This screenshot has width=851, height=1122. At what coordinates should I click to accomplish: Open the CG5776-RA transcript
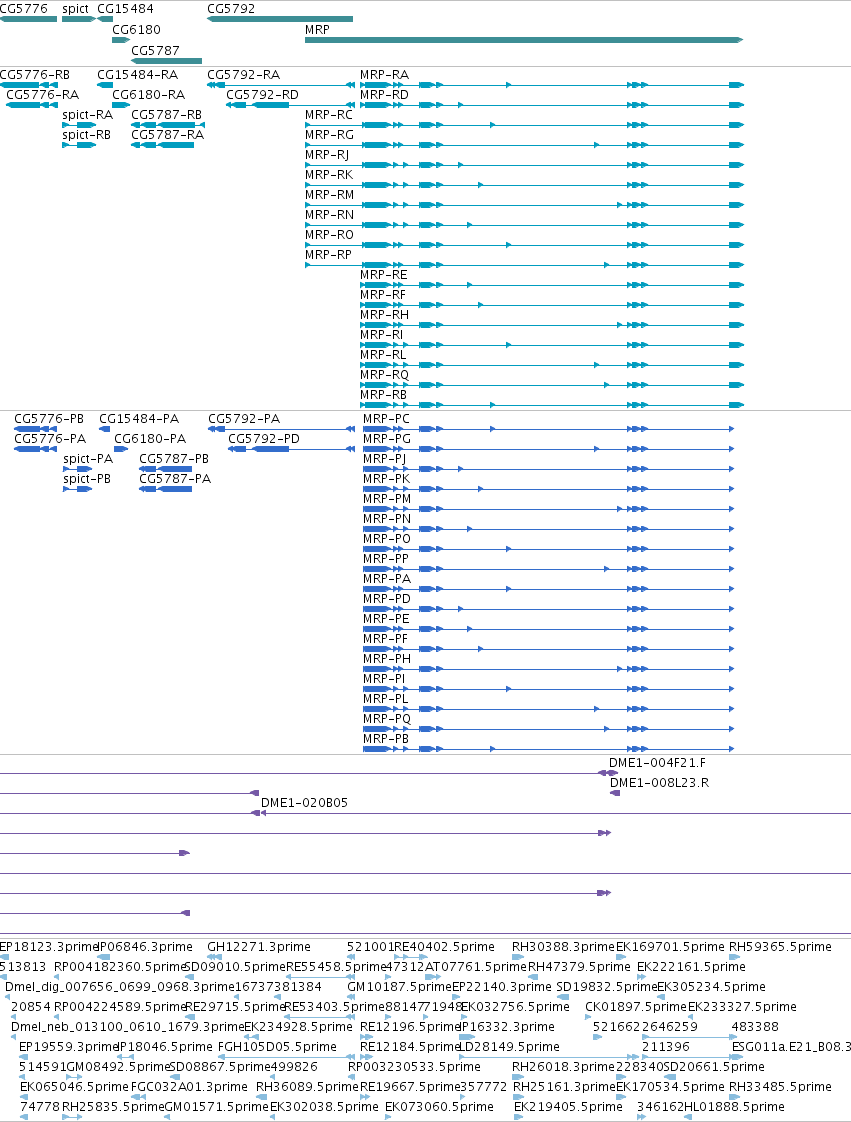click(x=31, y=105)
